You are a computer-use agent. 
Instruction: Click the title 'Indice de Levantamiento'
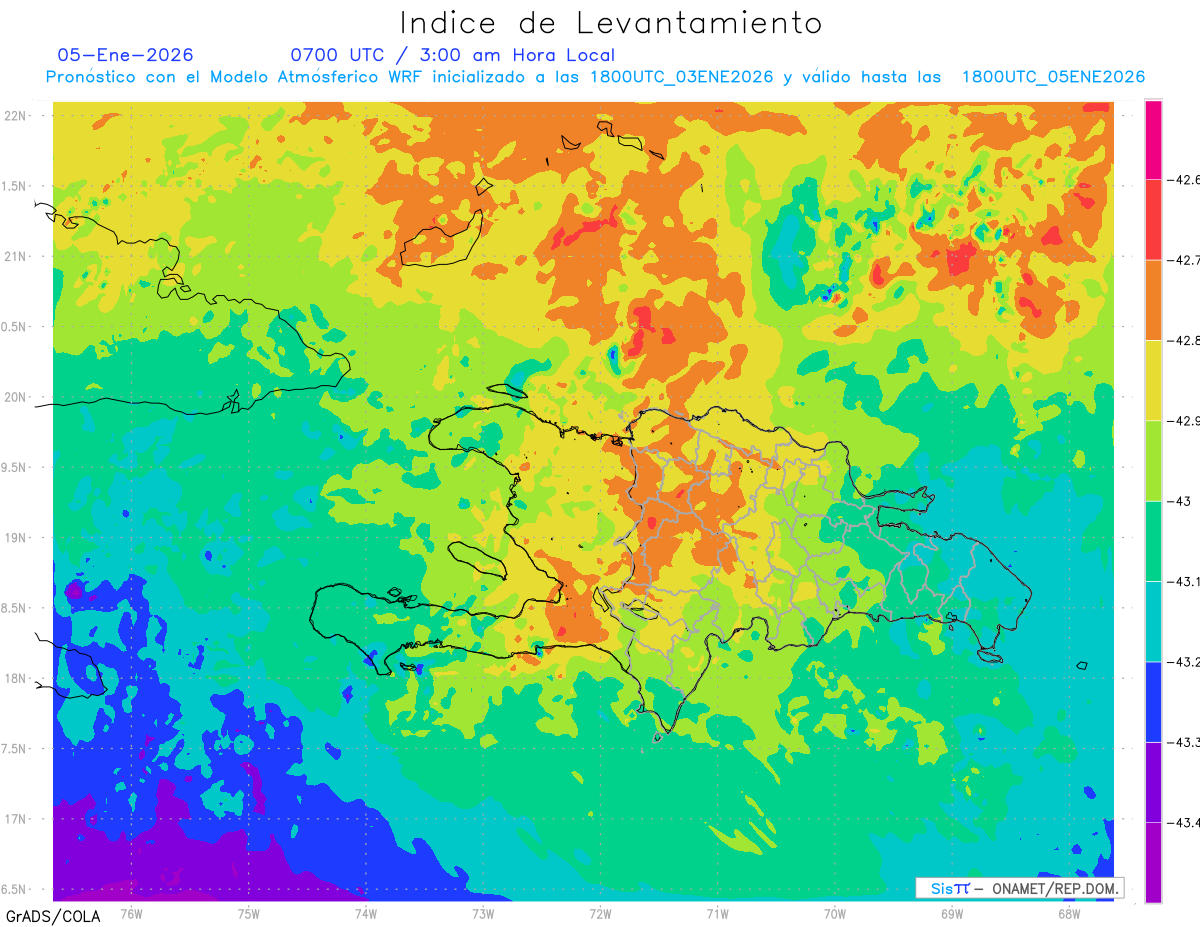611,23
